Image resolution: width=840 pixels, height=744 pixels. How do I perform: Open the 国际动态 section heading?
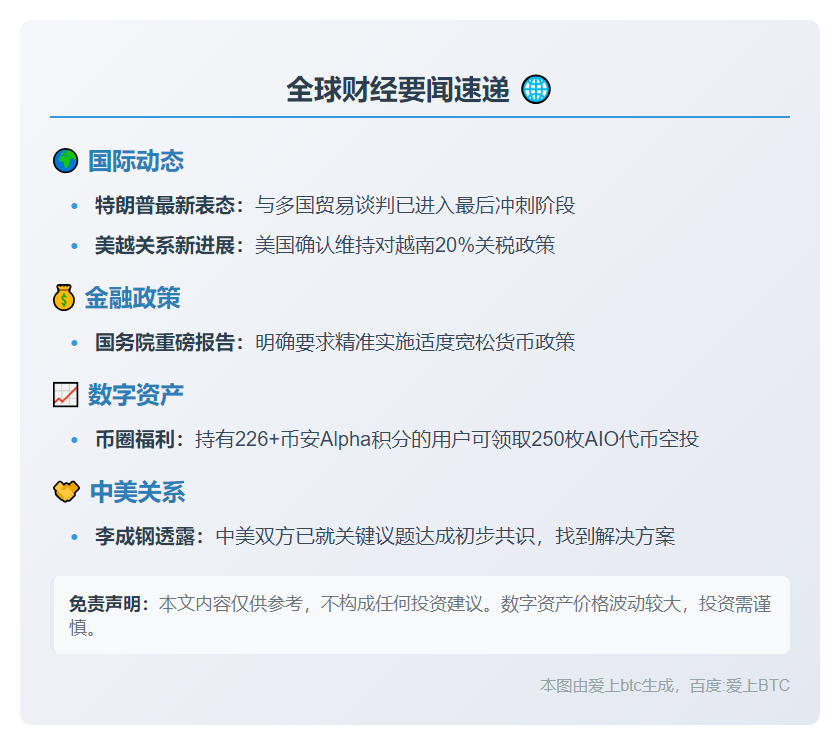point(136,161)
